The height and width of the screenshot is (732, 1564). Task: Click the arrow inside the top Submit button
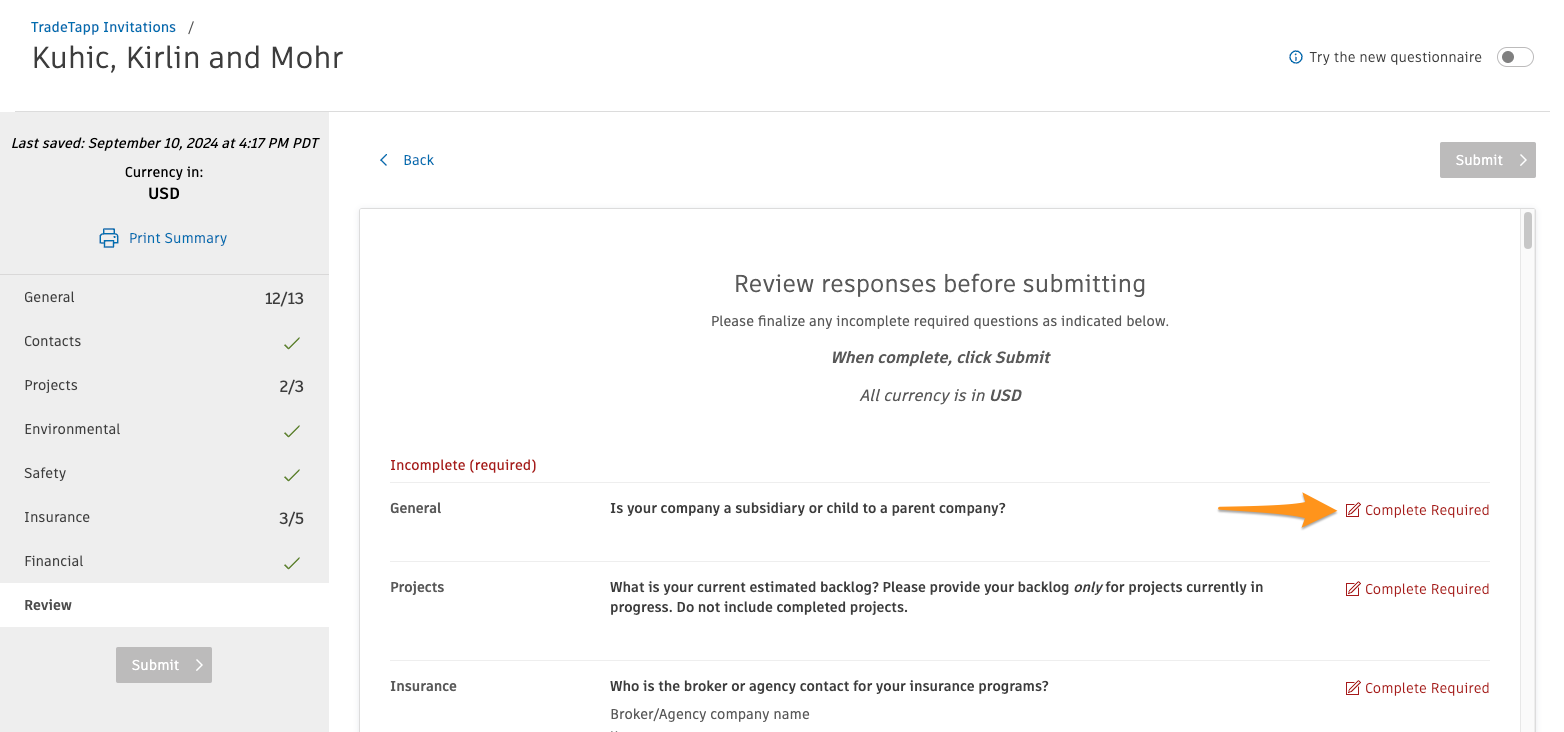pos(1521,160)
